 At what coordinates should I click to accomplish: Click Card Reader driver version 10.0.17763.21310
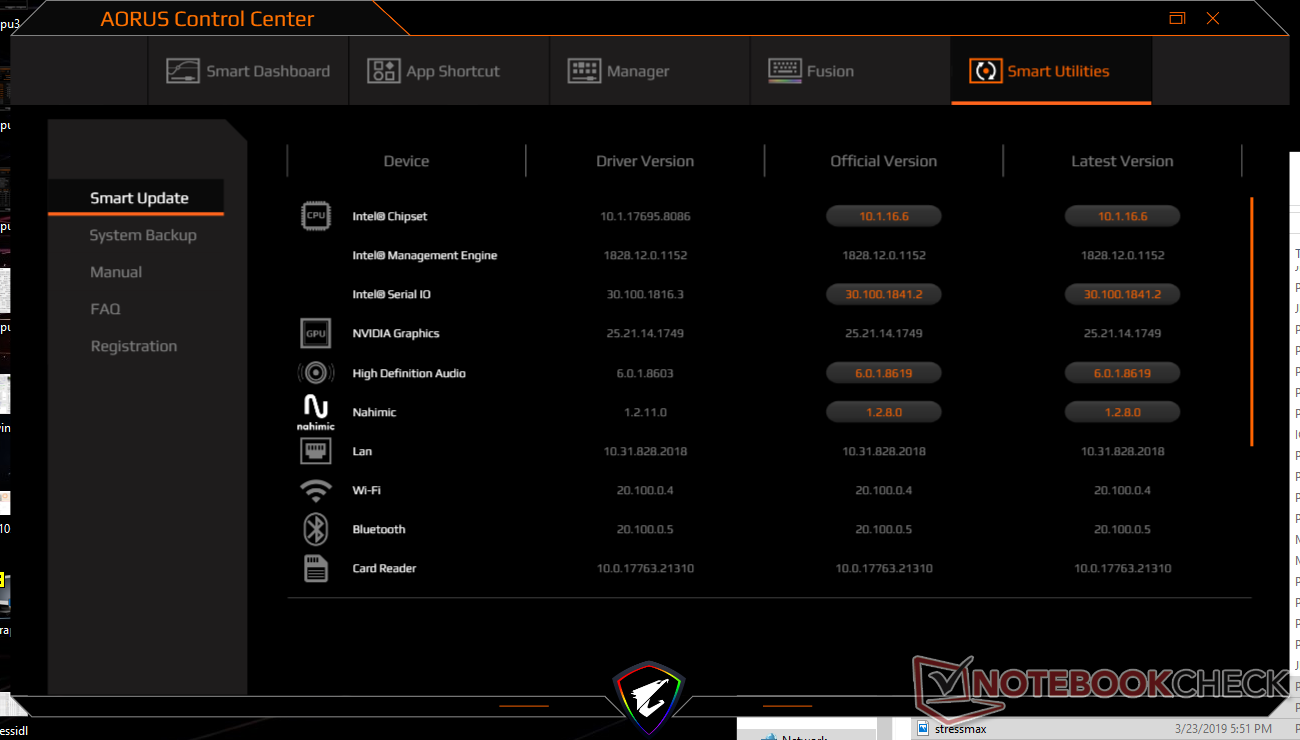point(645,568)
